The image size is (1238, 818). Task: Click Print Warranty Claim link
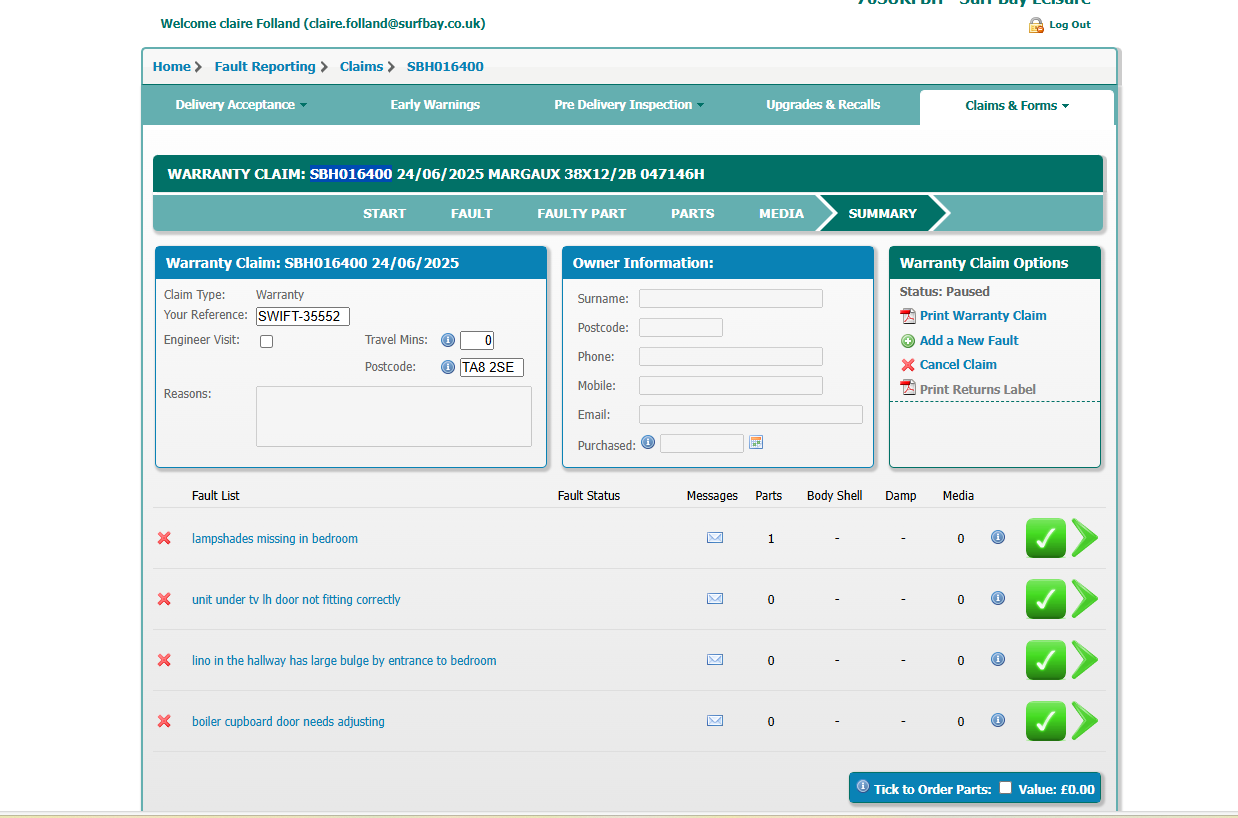point(982,316)
